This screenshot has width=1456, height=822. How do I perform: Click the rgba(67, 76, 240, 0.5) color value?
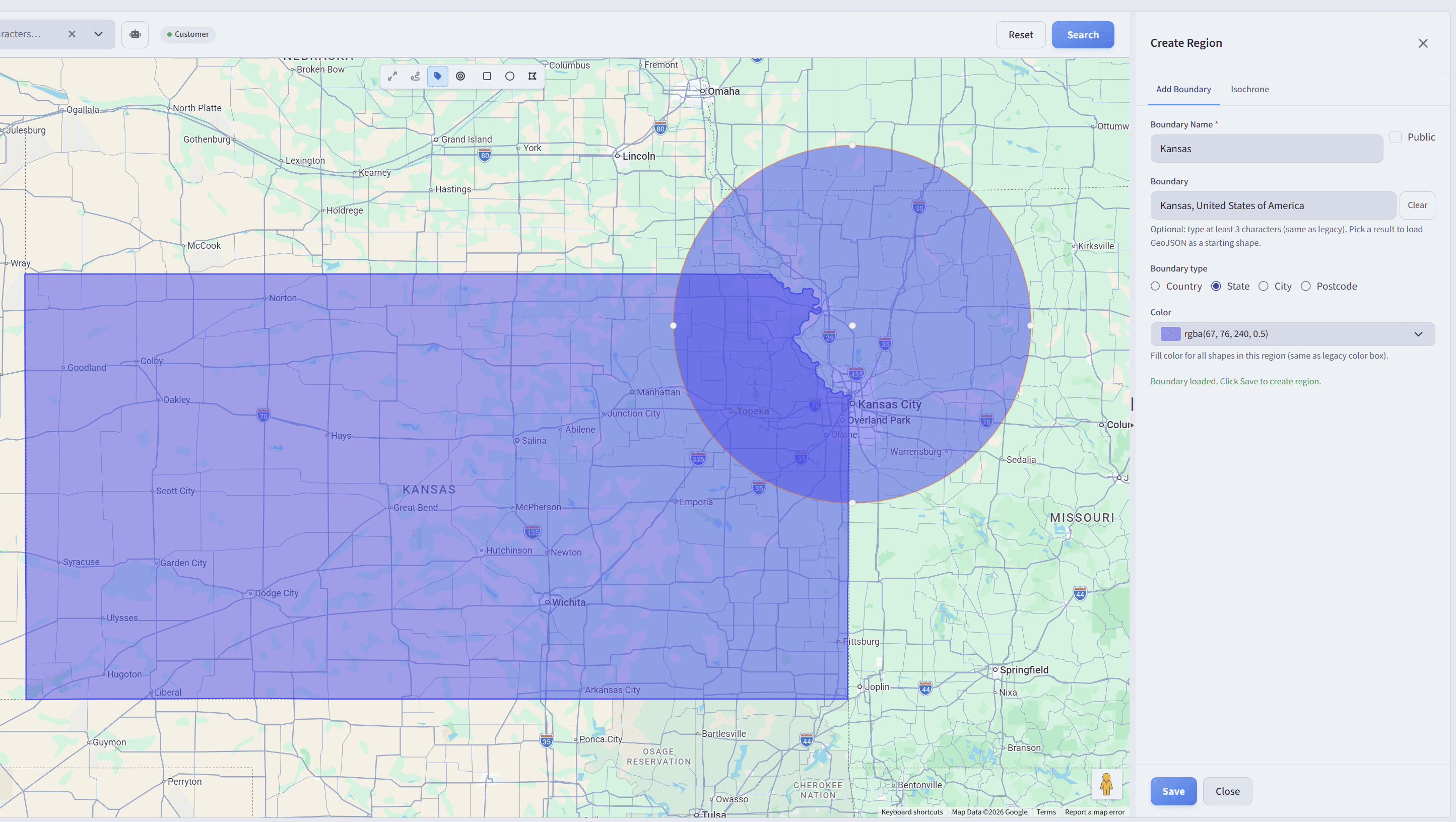click(x=1225, y=334)
